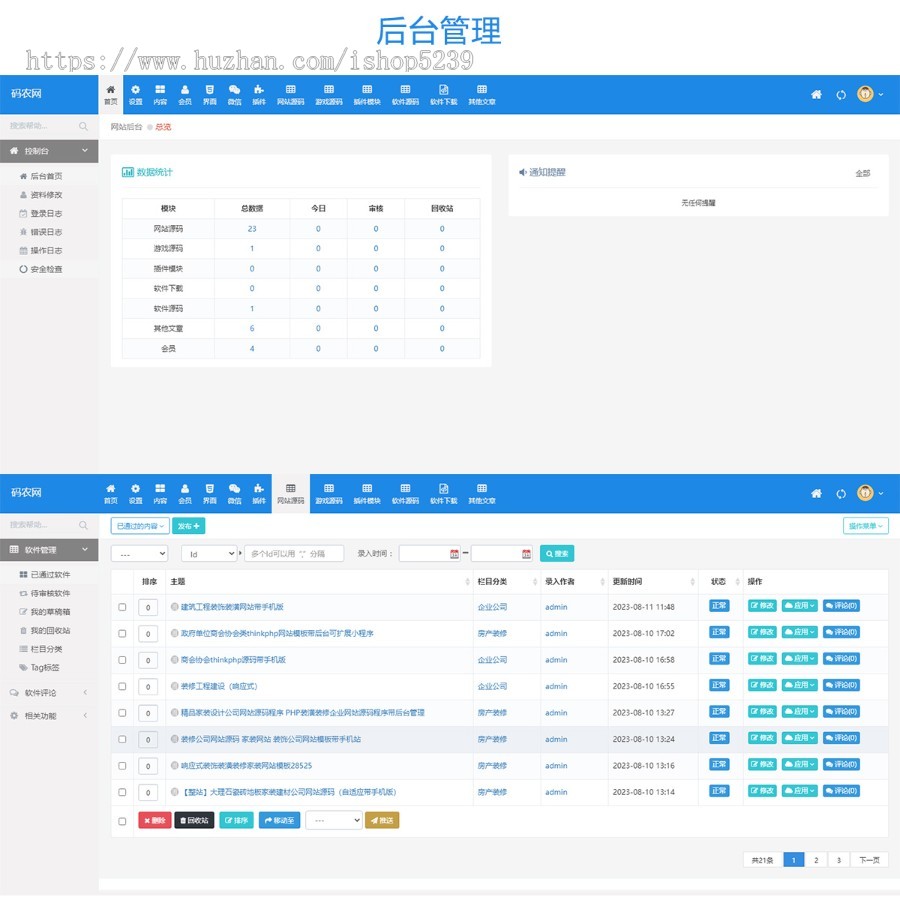
Task: Click 设置 in the lower panel's top bar
Action: (135, 494)
